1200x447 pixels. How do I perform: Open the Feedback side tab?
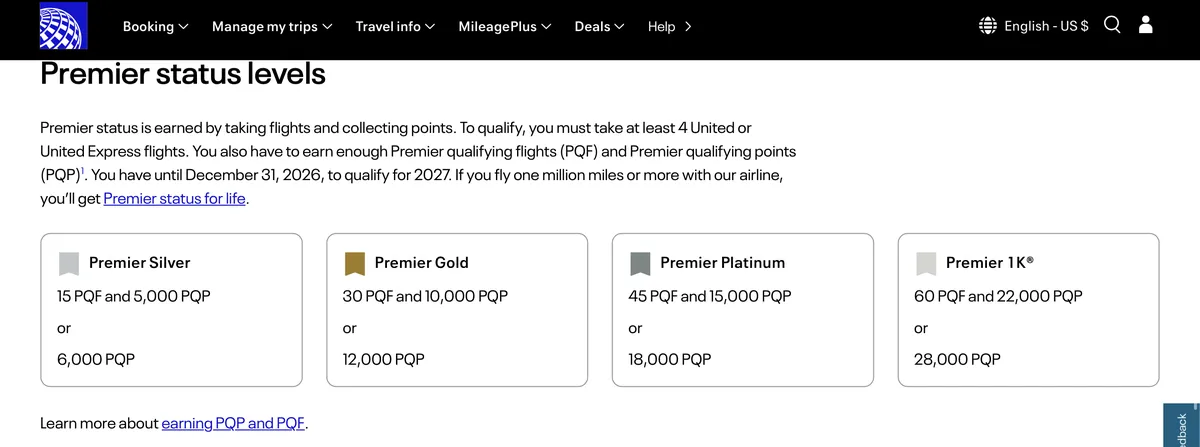click(1181, 426)
